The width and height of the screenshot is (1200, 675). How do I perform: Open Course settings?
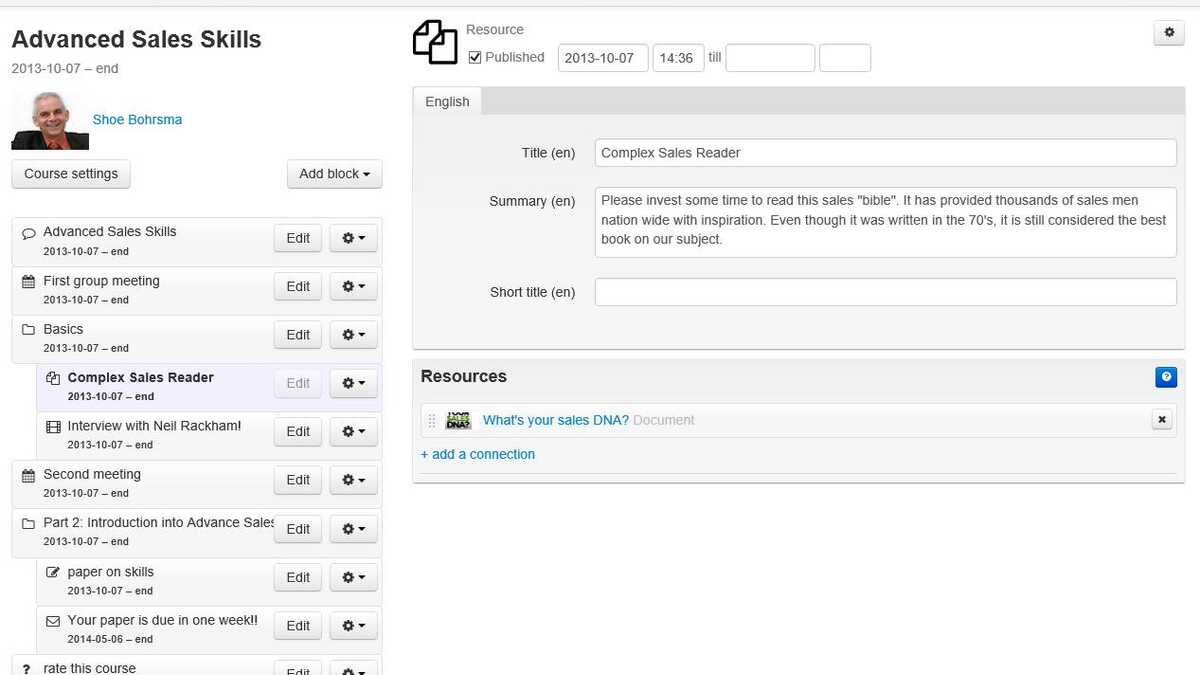click(71, 174)
